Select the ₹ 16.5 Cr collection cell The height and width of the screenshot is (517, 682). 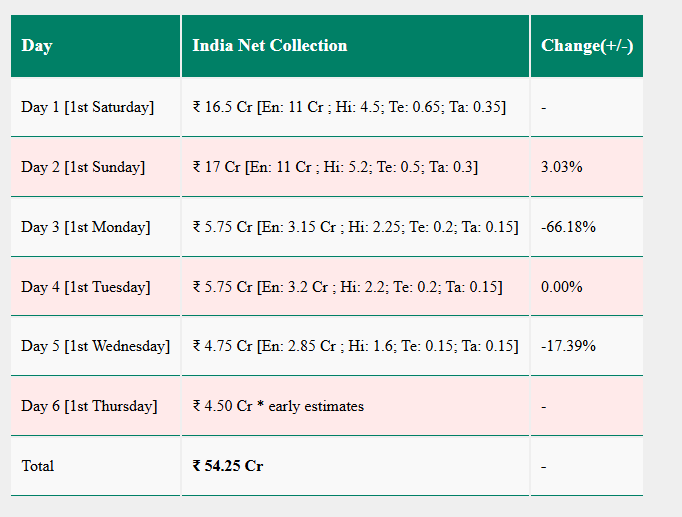[355, 107]
